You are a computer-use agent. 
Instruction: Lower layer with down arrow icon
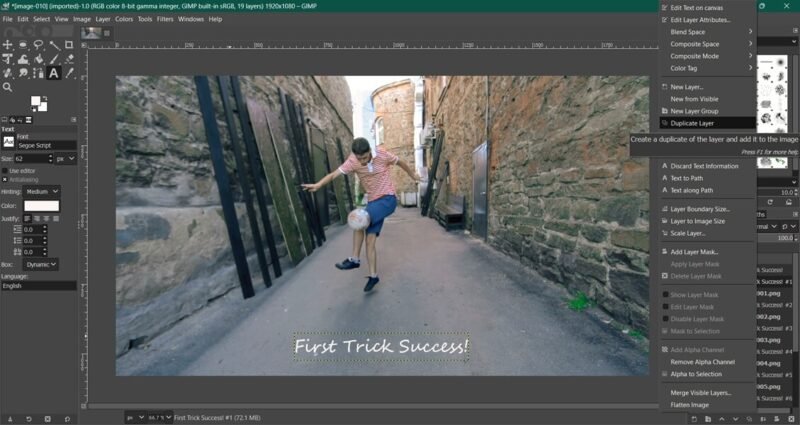735,419
